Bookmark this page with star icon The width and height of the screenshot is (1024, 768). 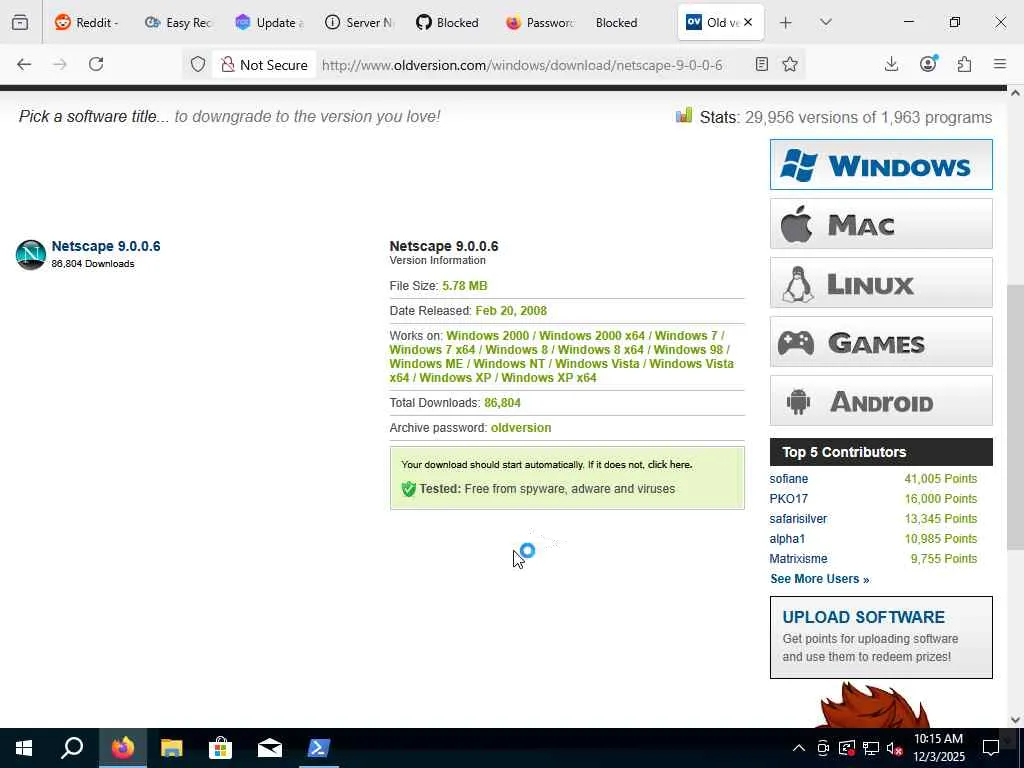click(790, 64)
